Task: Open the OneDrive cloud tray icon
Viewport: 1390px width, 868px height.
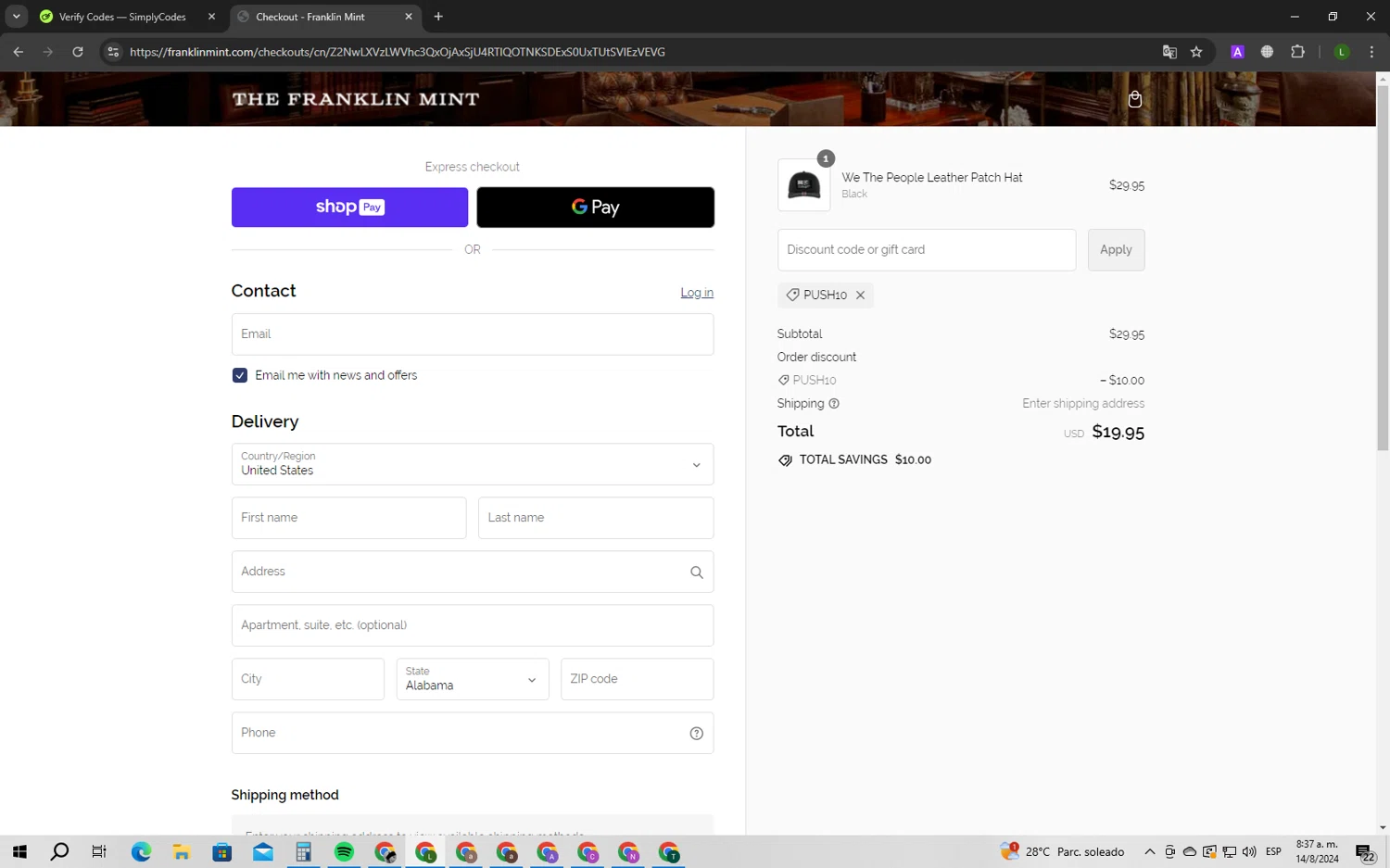Action: [x=1190, y=852]
